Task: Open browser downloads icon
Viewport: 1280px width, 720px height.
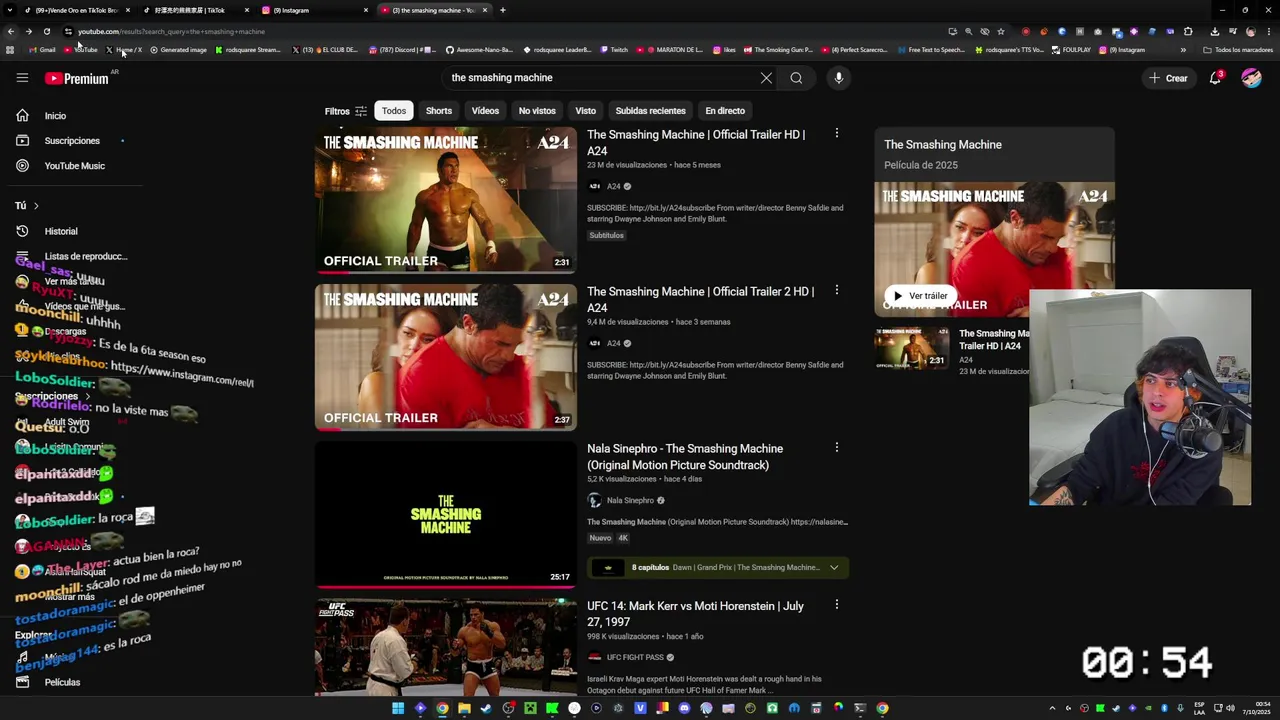Action: coord(1215,31)
